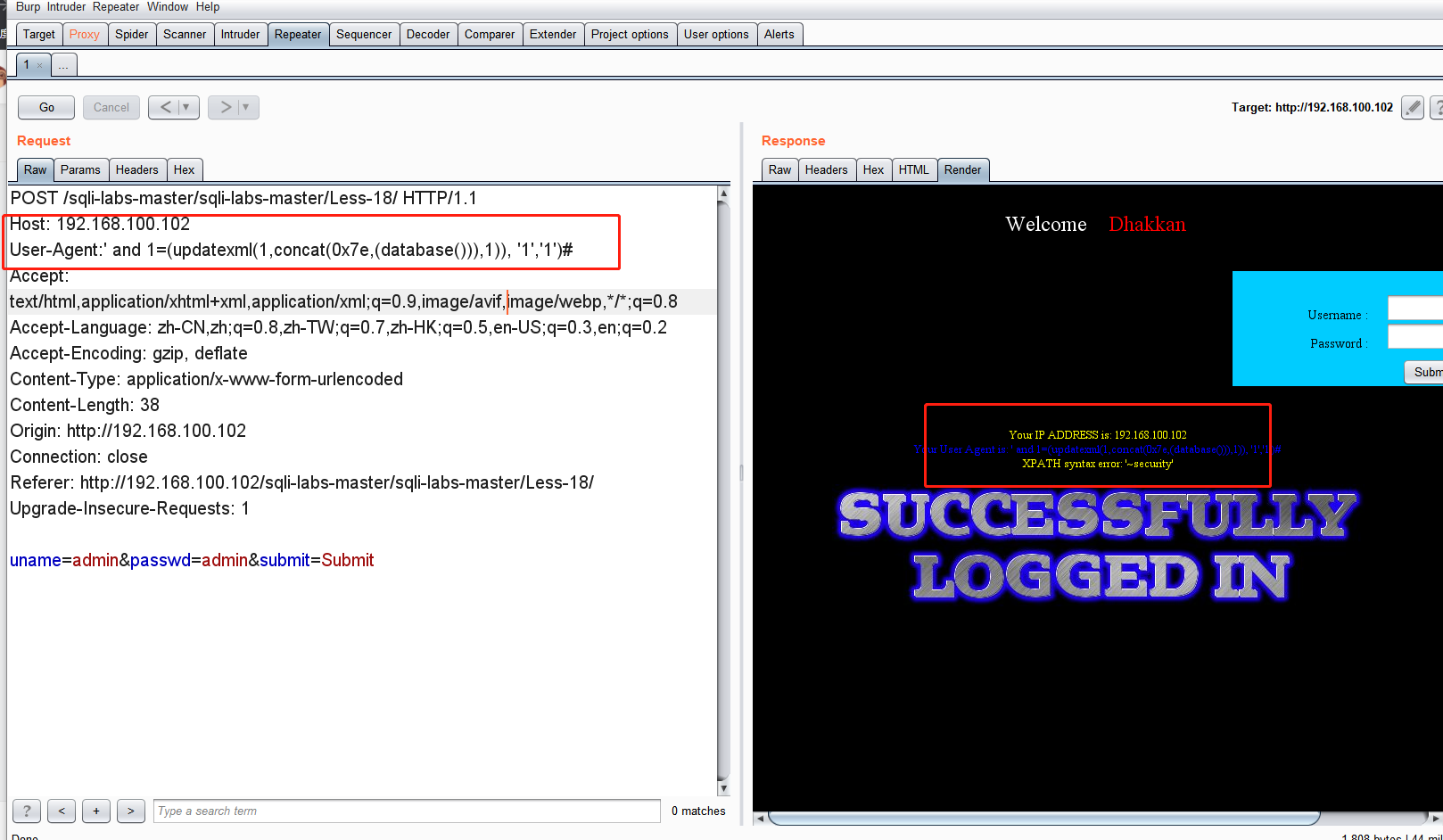
Task: Show the request Raw view
Action: (x=36, y=169)
